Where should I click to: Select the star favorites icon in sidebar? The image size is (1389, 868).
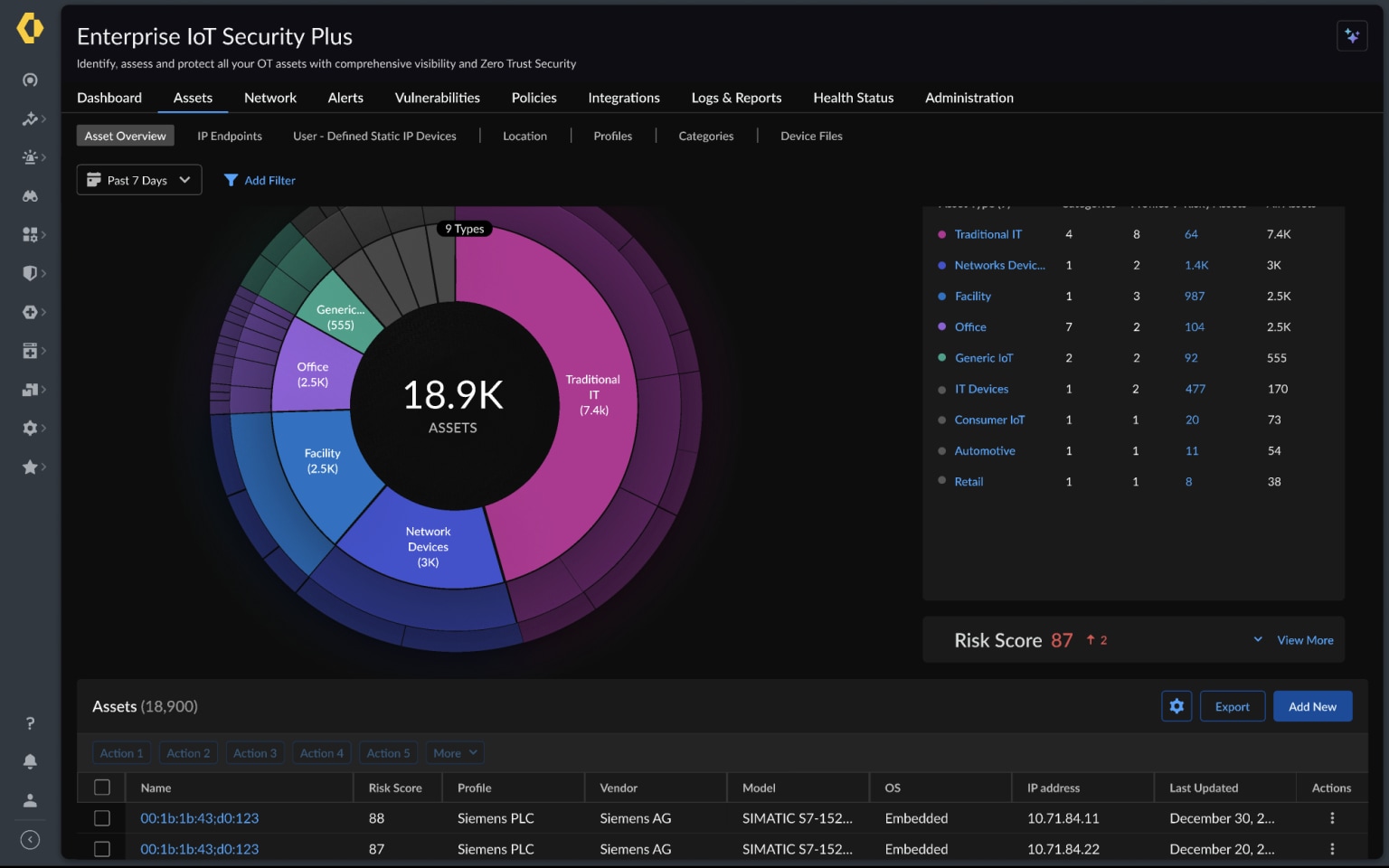click(30, 467)
